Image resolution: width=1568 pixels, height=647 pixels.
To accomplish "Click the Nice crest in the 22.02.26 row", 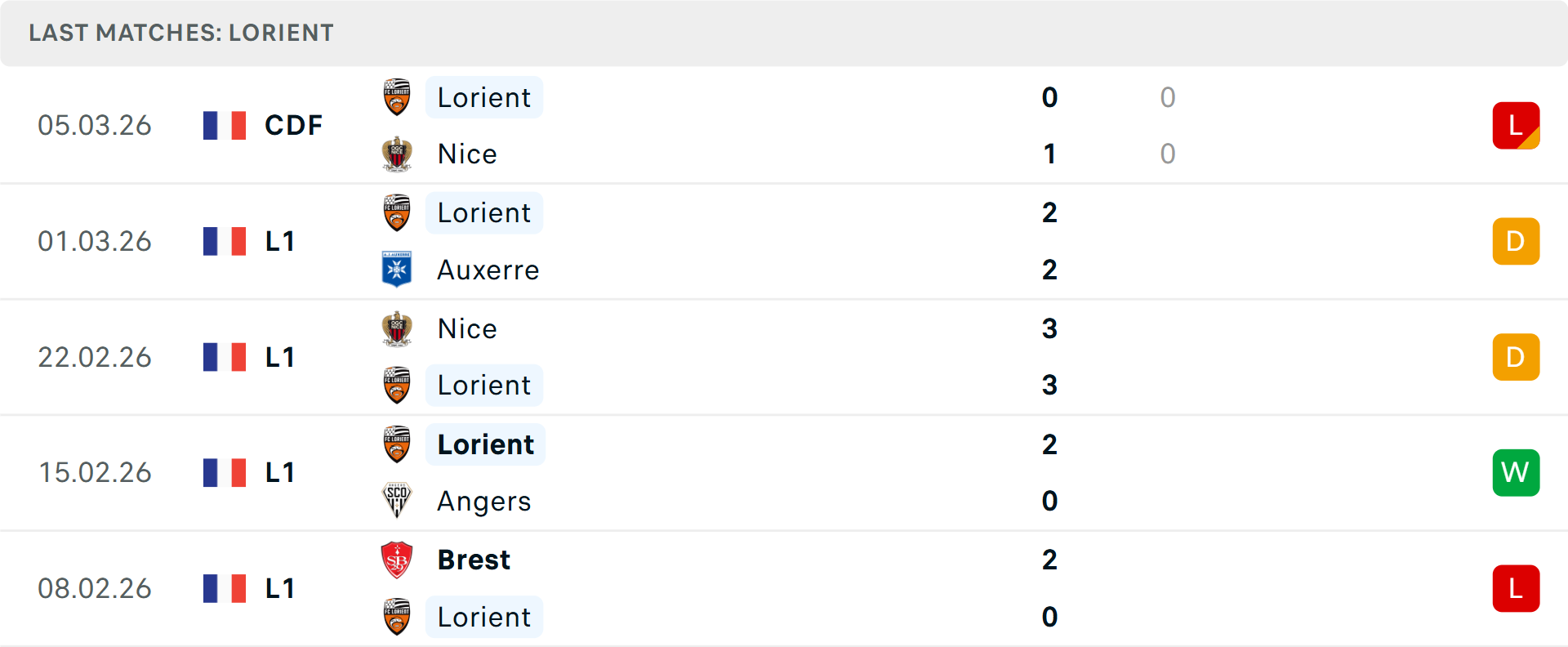I will (x=397, y=328).
